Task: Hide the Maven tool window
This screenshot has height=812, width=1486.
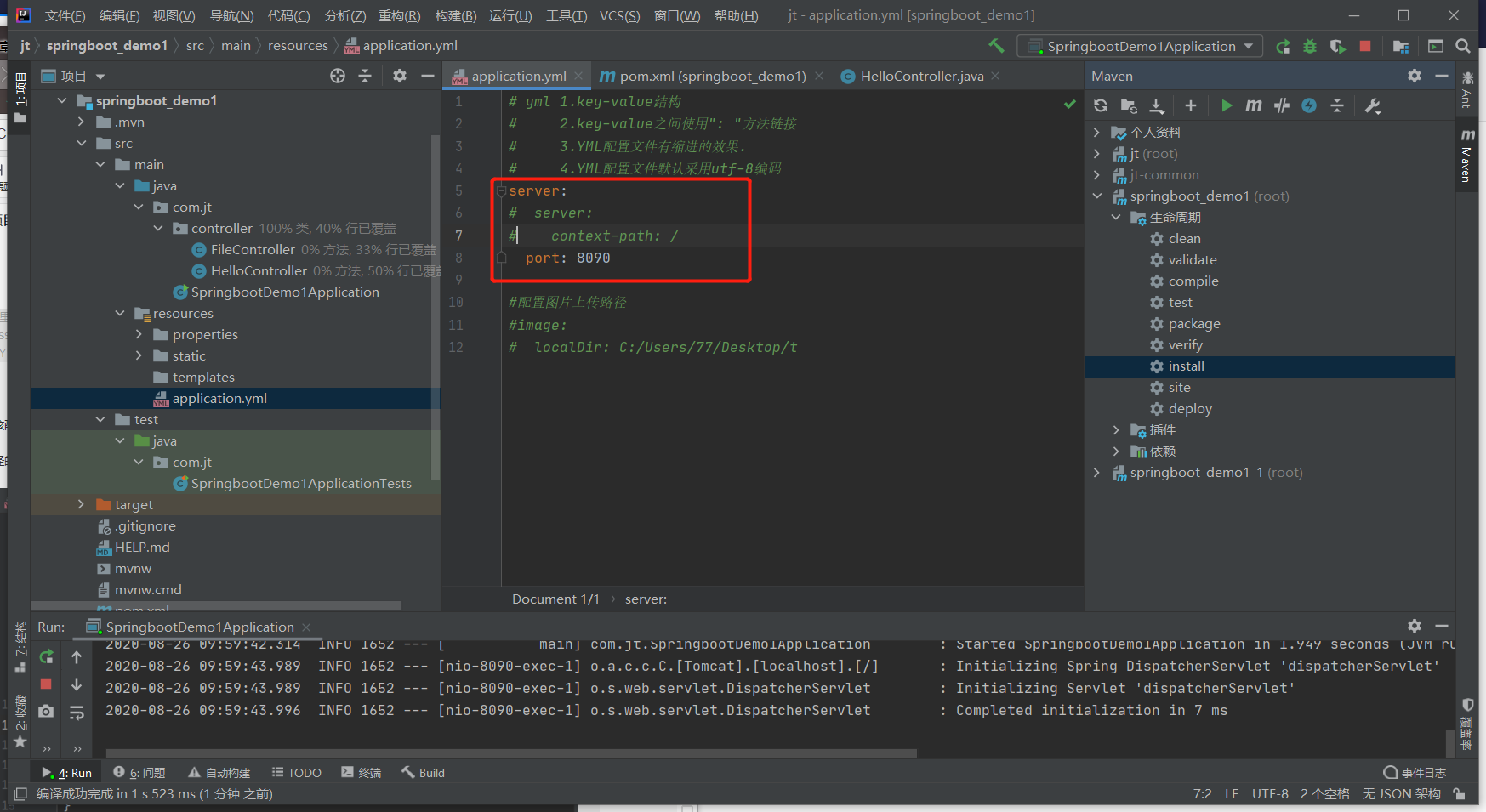Action: coord(1442,76)
